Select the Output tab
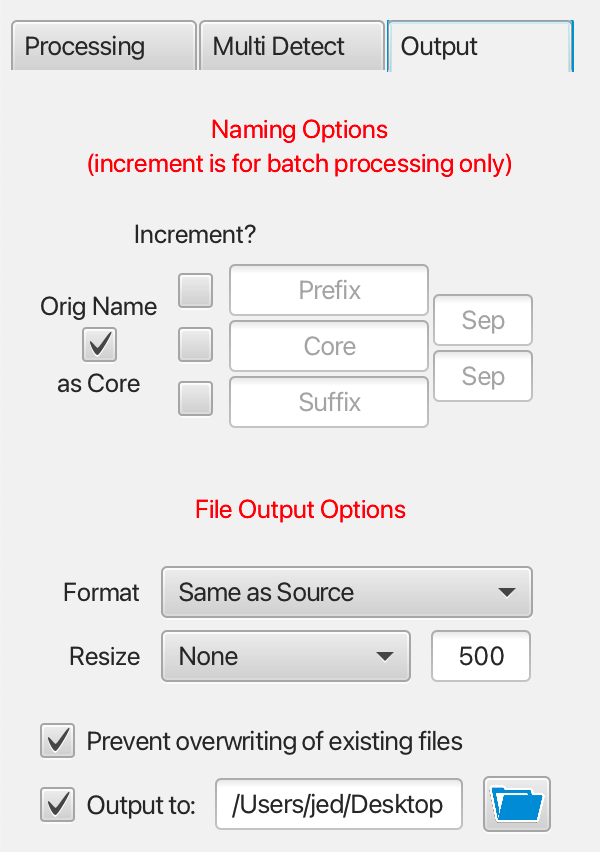 coord(480,46)
